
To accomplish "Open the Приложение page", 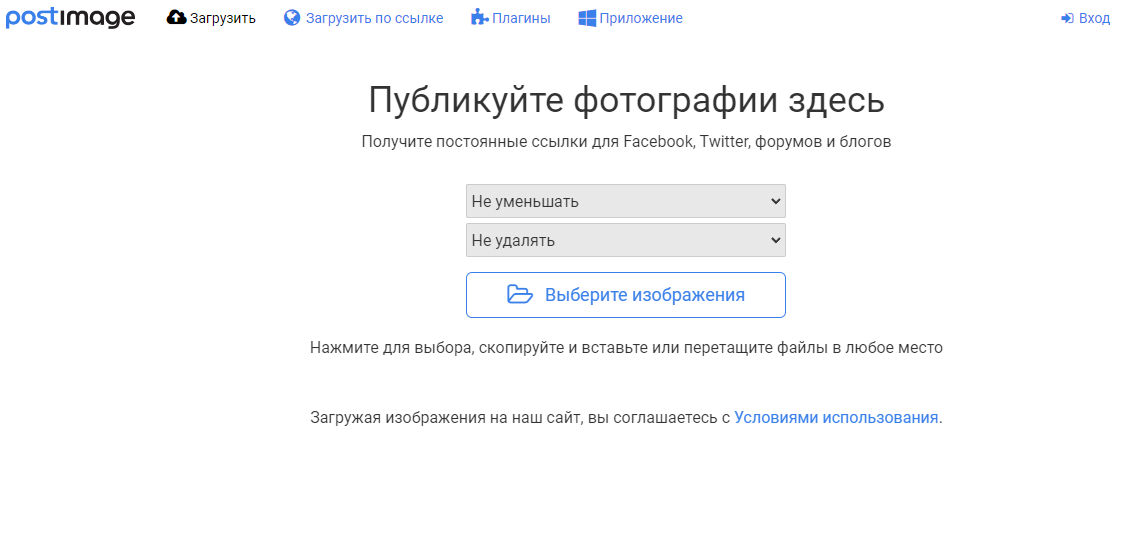I will 631,18.
